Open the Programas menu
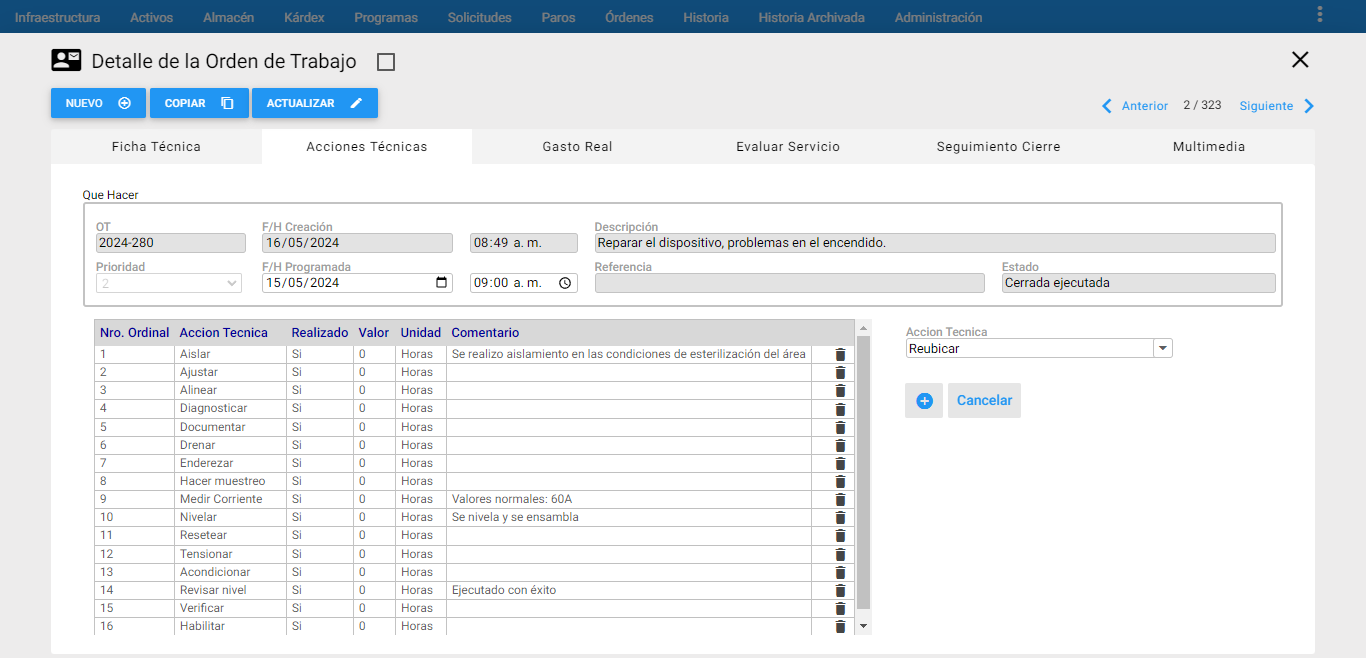Image resolution: width=1366 pixels, height=658 pixels. (x=386, y=17)
